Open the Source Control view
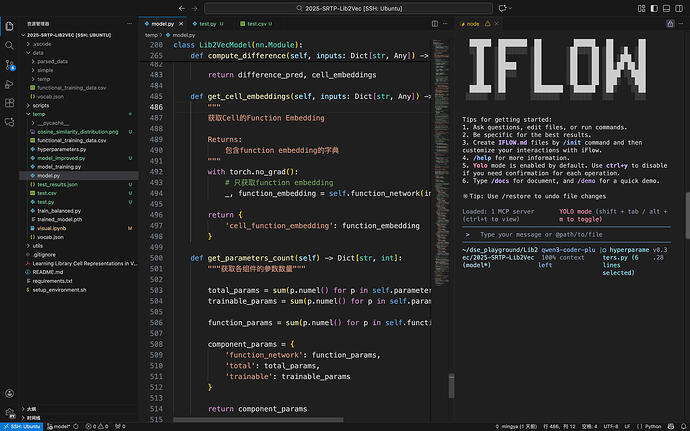This screenshot has height=431, width=690. [9, 65]
